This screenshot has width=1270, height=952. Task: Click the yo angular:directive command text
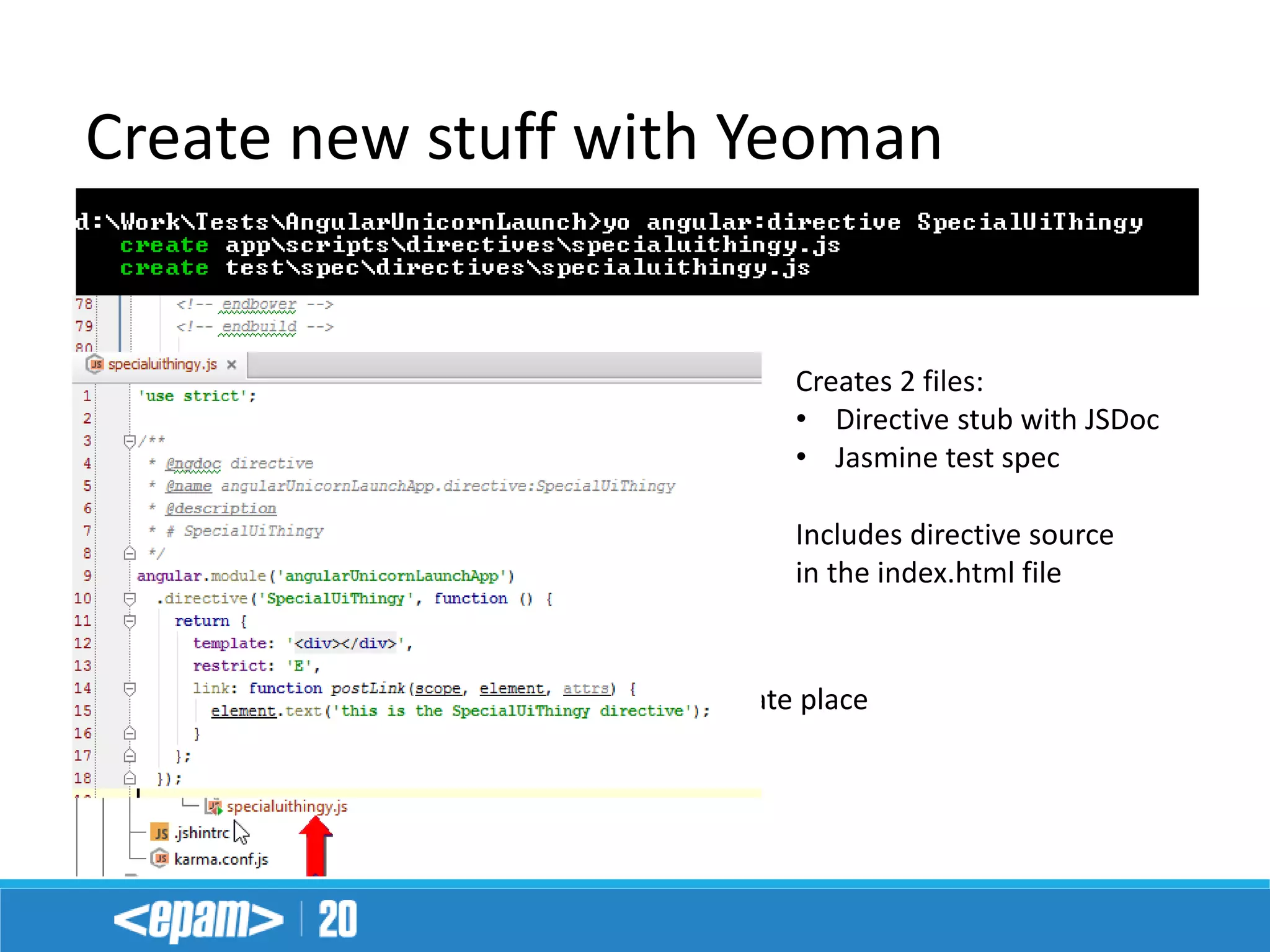coord(873,222)
